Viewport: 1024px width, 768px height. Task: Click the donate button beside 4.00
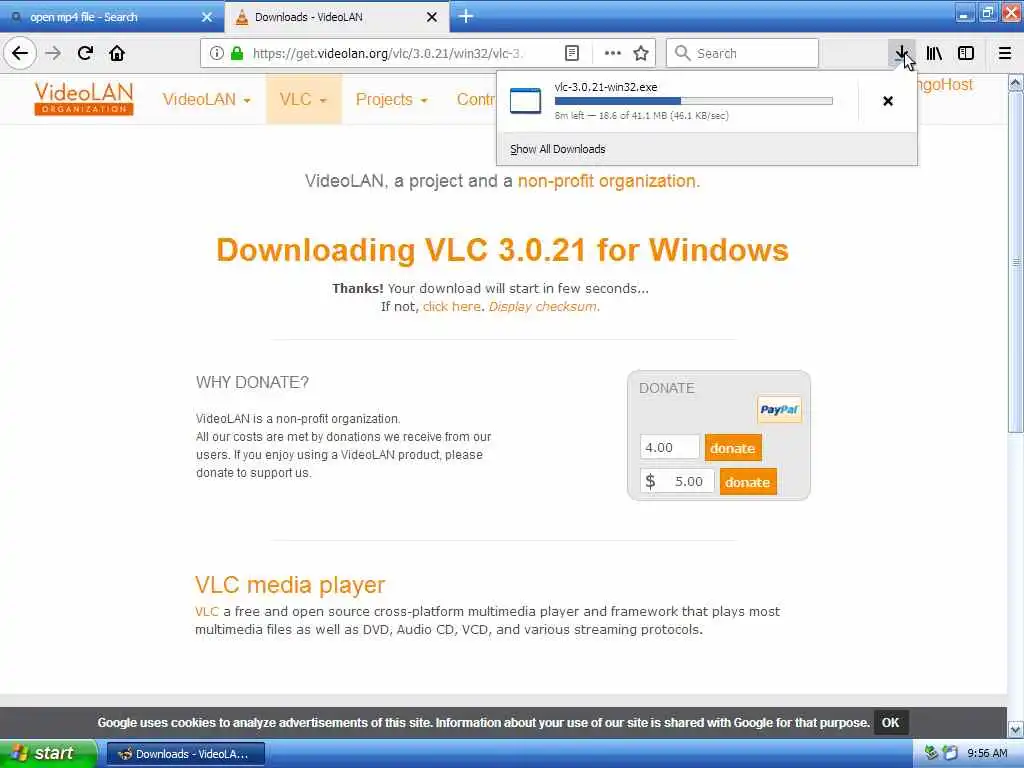tap(733, 448)
